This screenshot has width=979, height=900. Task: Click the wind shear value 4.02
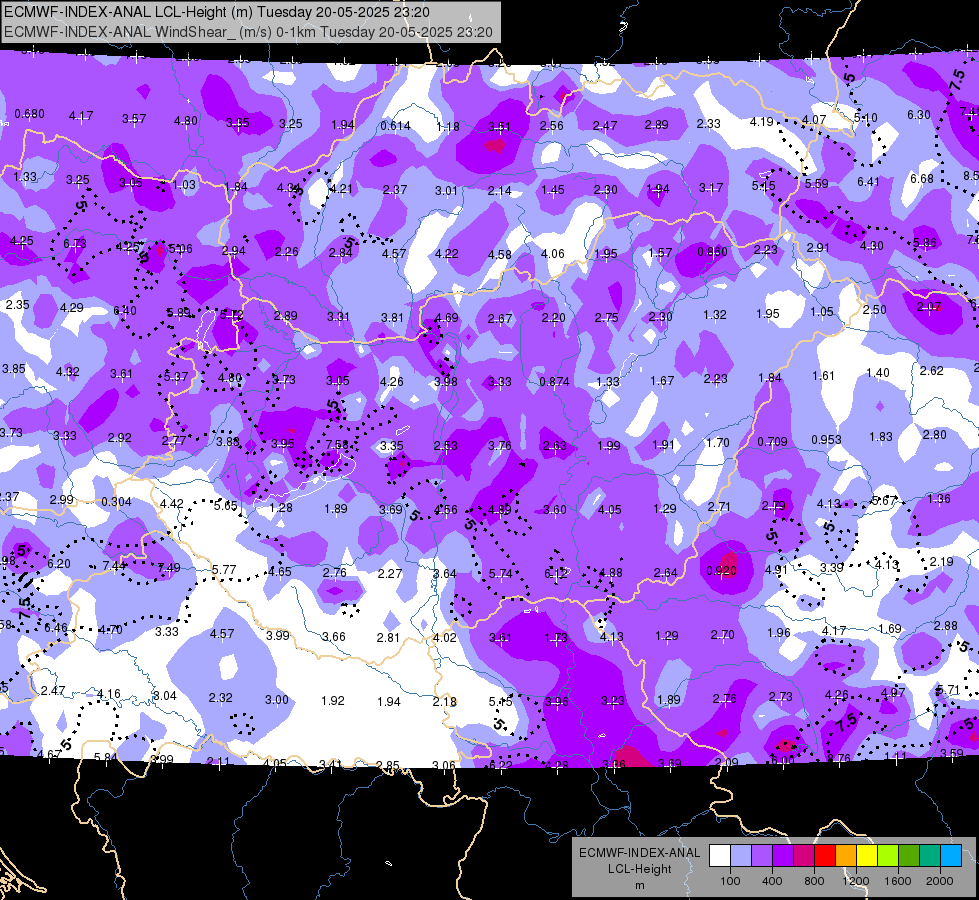pos(445,638)
